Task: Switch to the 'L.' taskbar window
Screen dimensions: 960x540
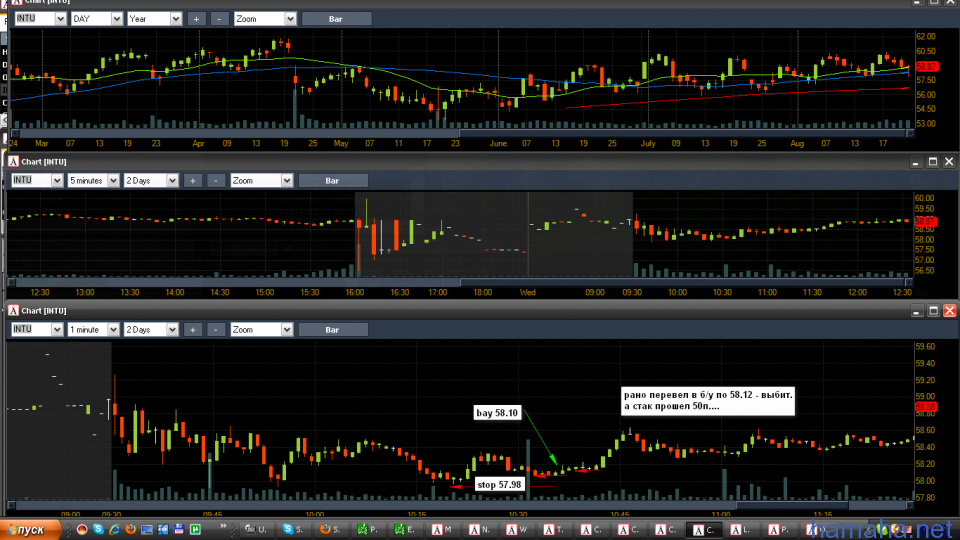Action: [741, 530]
